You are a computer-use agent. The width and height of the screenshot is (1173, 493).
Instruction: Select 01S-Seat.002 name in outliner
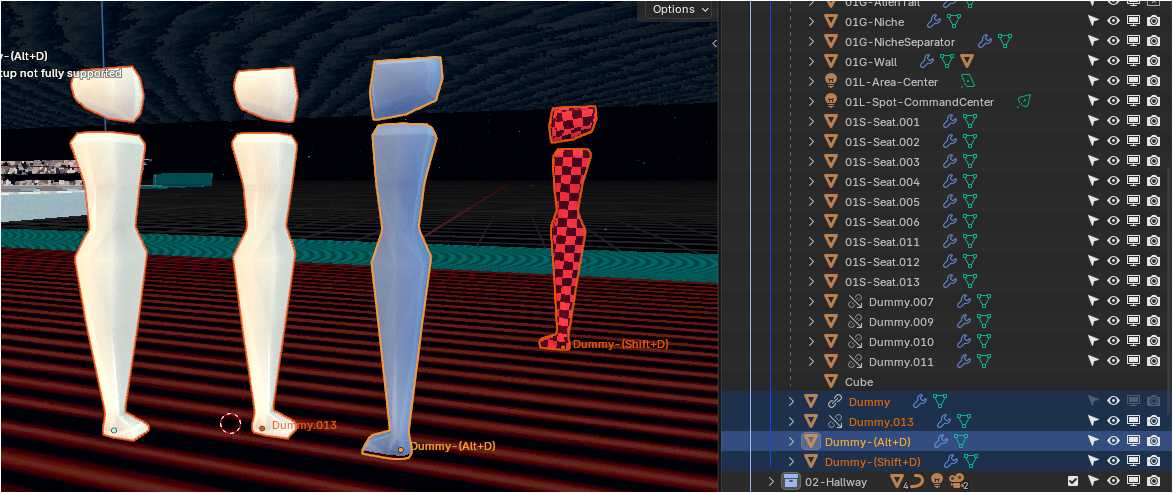882,141
